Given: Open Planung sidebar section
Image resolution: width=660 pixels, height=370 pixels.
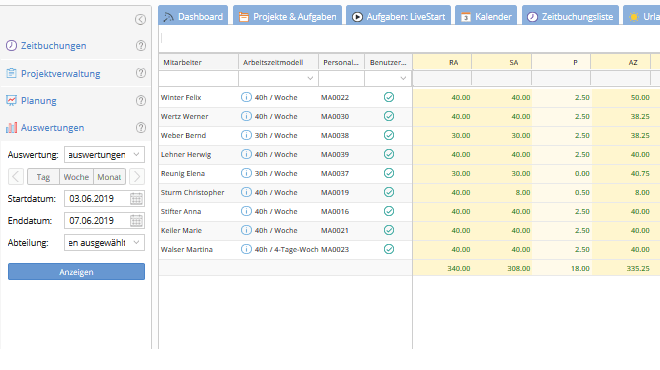Looking at the screenshot, I should tap(39, 101).
